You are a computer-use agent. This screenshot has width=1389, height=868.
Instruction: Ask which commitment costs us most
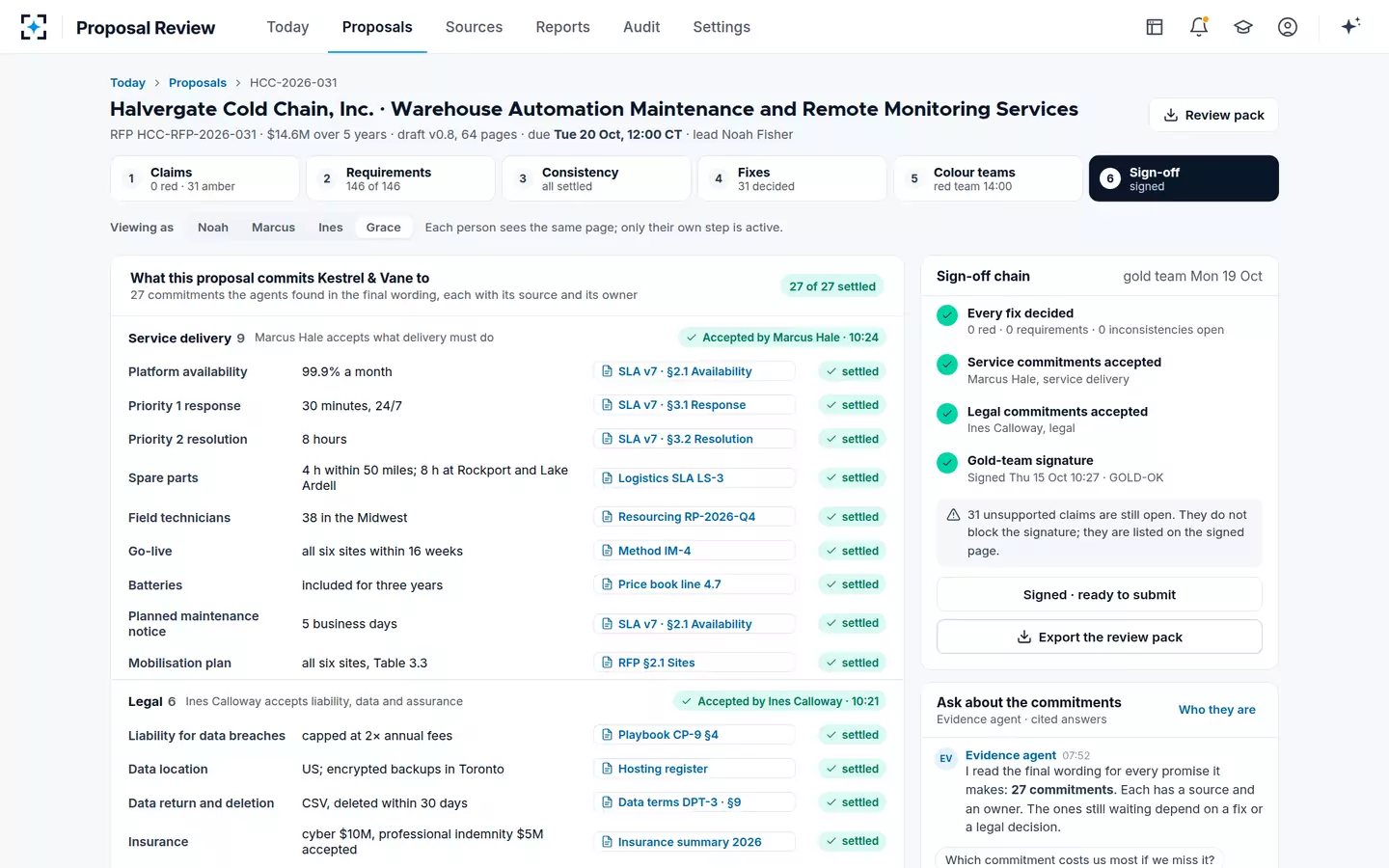(1079, 859)
